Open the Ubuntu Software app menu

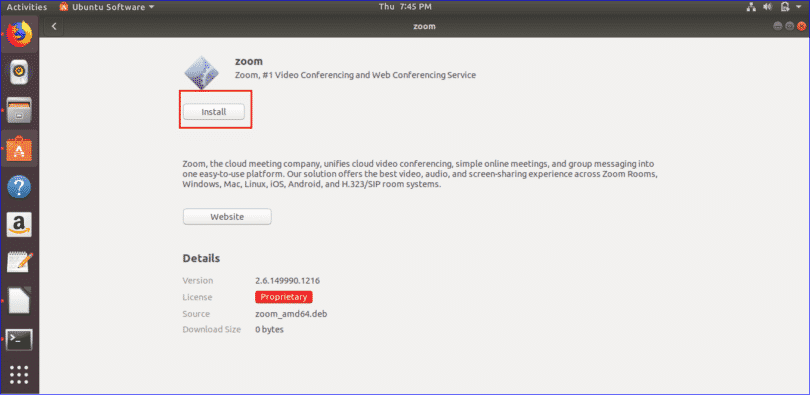[x=107, y=7]
